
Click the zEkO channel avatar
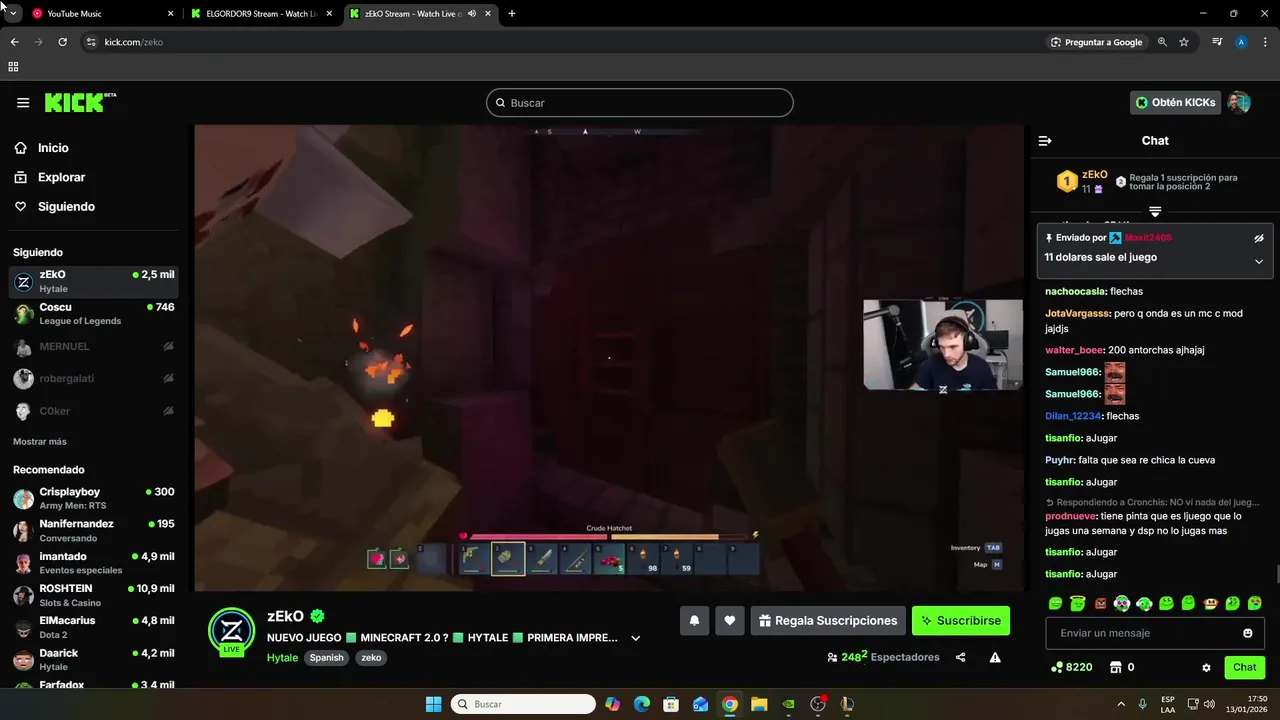[231, 632]
